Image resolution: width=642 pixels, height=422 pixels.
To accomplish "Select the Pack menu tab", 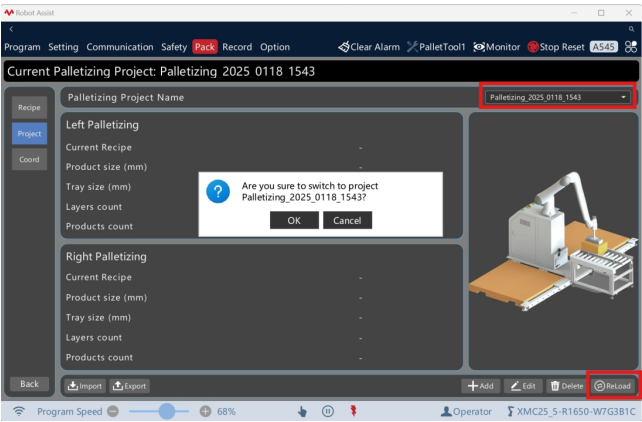I will click(x=205, y=47).
